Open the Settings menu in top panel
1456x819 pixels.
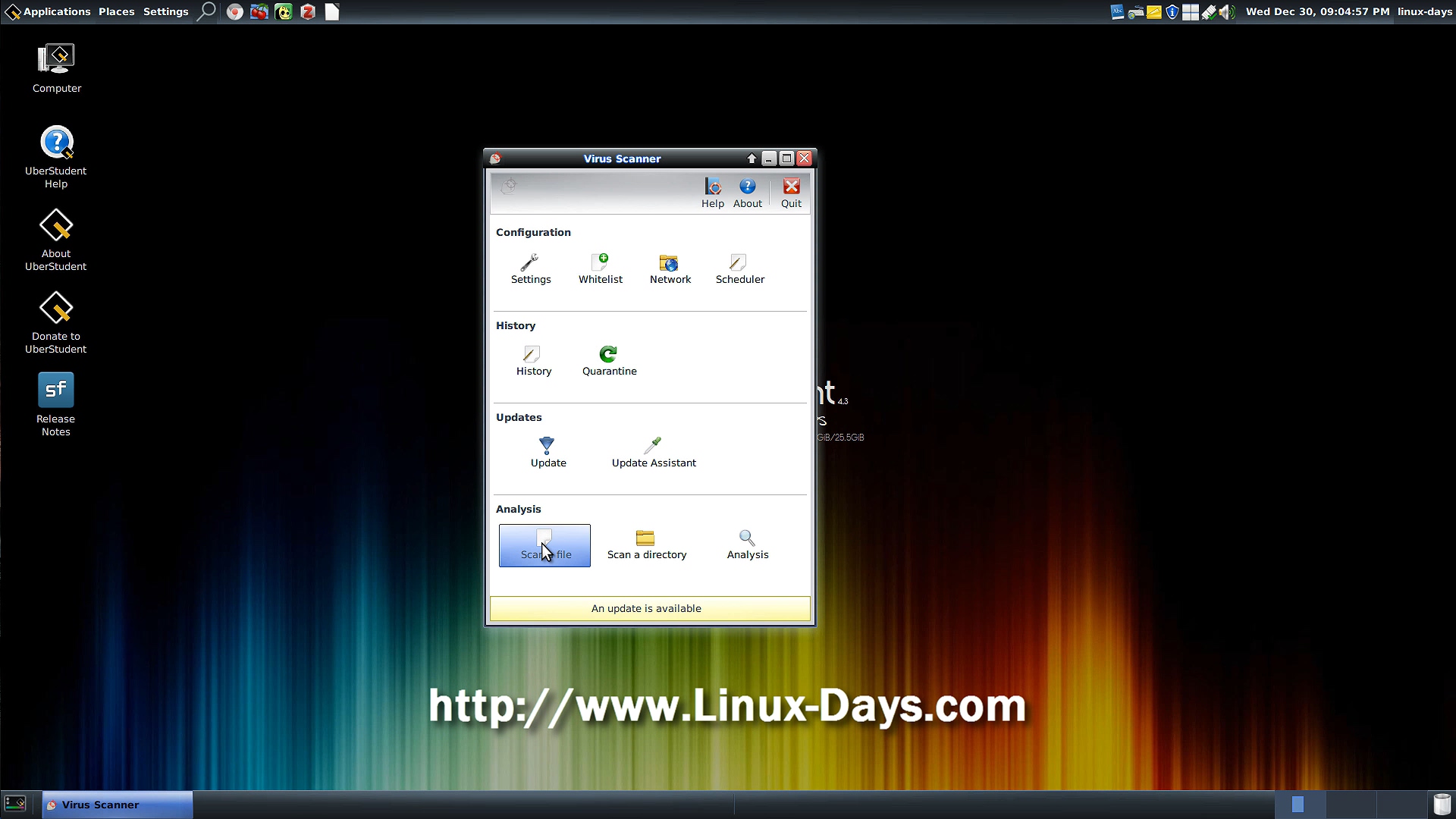[x=165, y=11]
